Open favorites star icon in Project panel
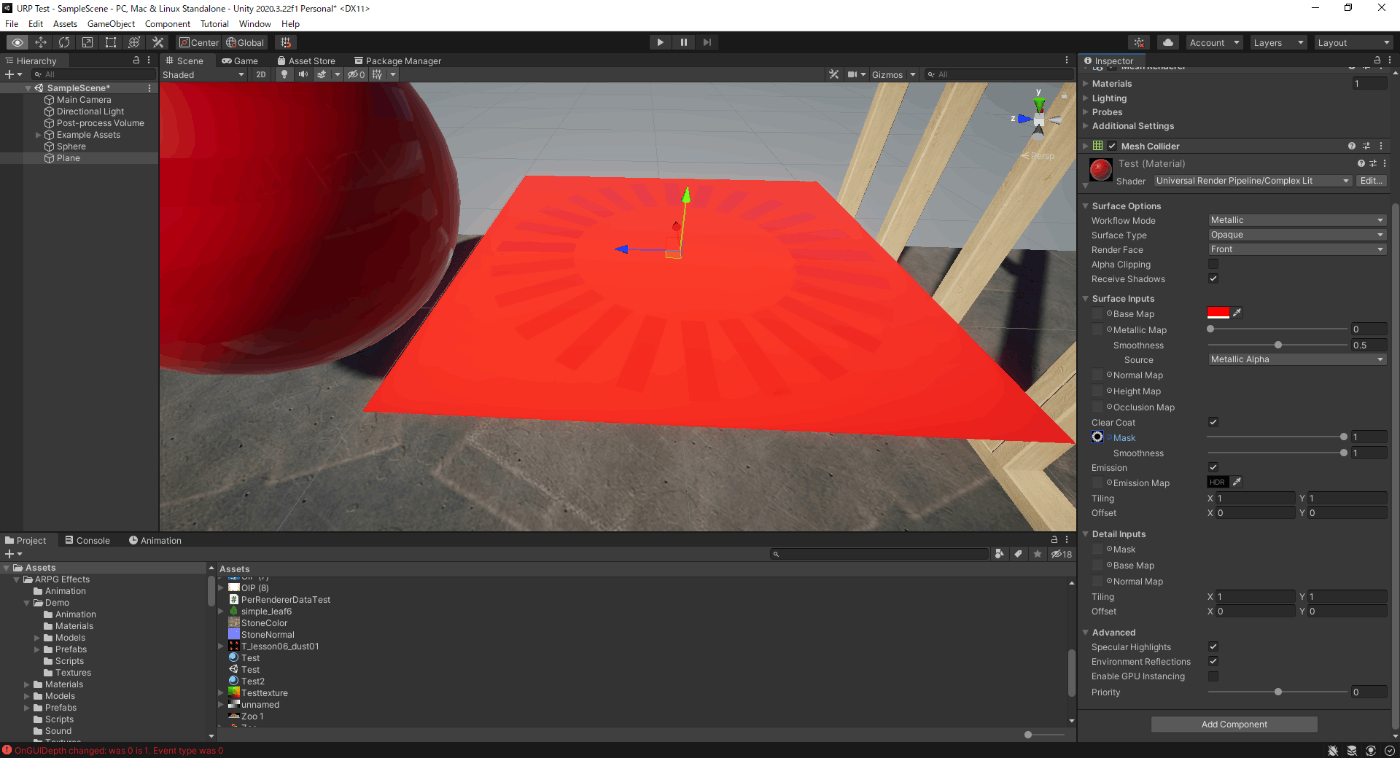Image resolution: width=1400 pixels, height=758 pixels. 1038,554
